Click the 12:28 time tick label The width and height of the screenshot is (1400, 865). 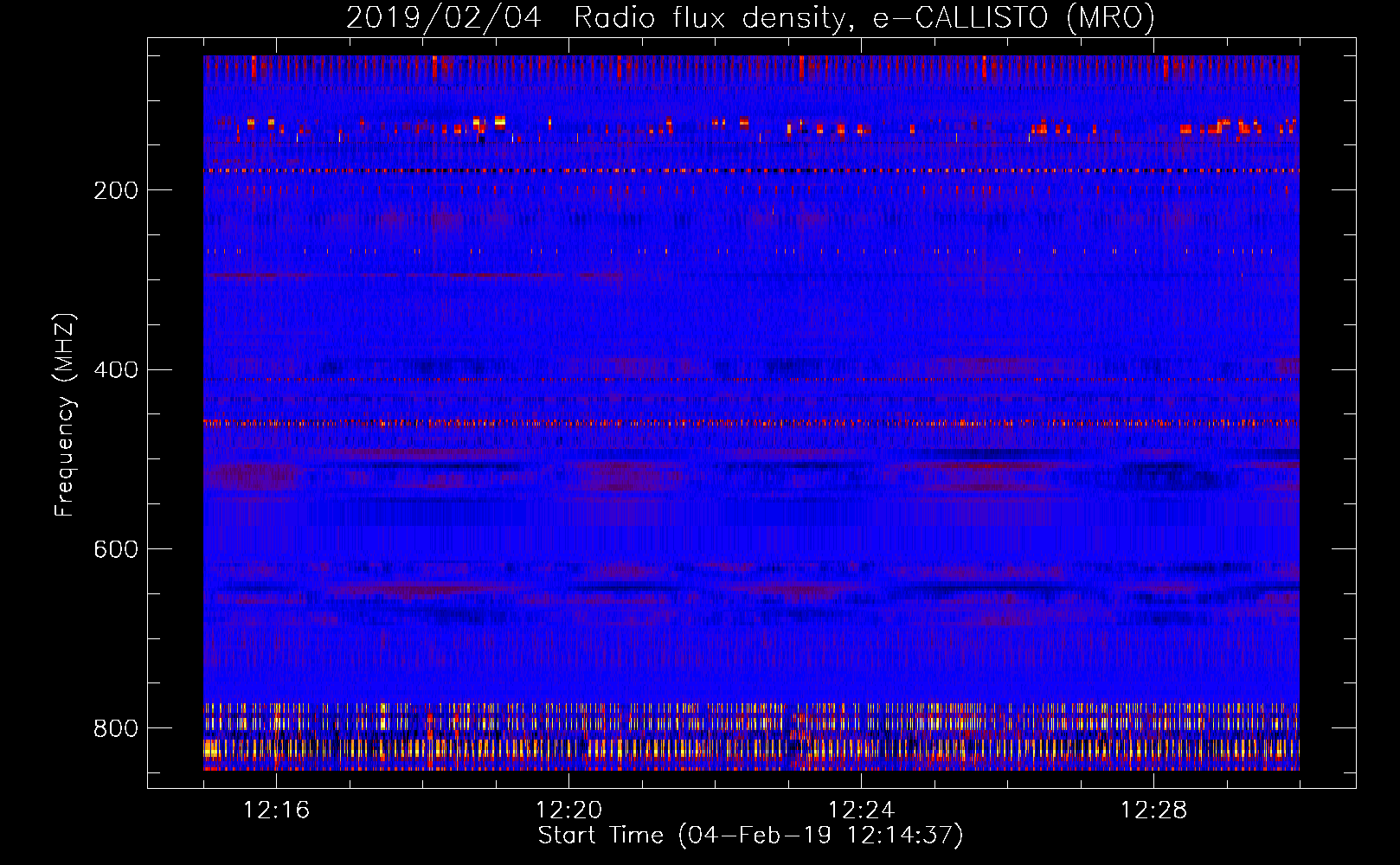(1153, 811)
